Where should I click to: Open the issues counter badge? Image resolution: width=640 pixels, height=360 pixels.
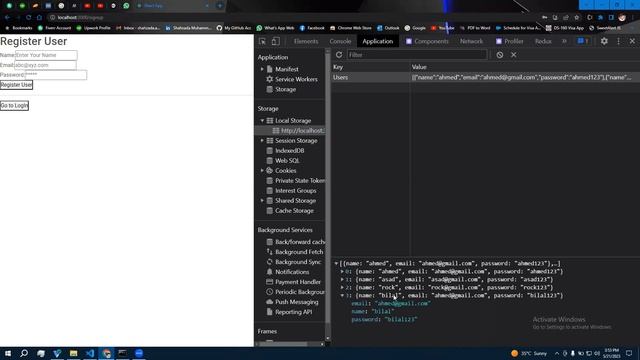tap(583, 41)
